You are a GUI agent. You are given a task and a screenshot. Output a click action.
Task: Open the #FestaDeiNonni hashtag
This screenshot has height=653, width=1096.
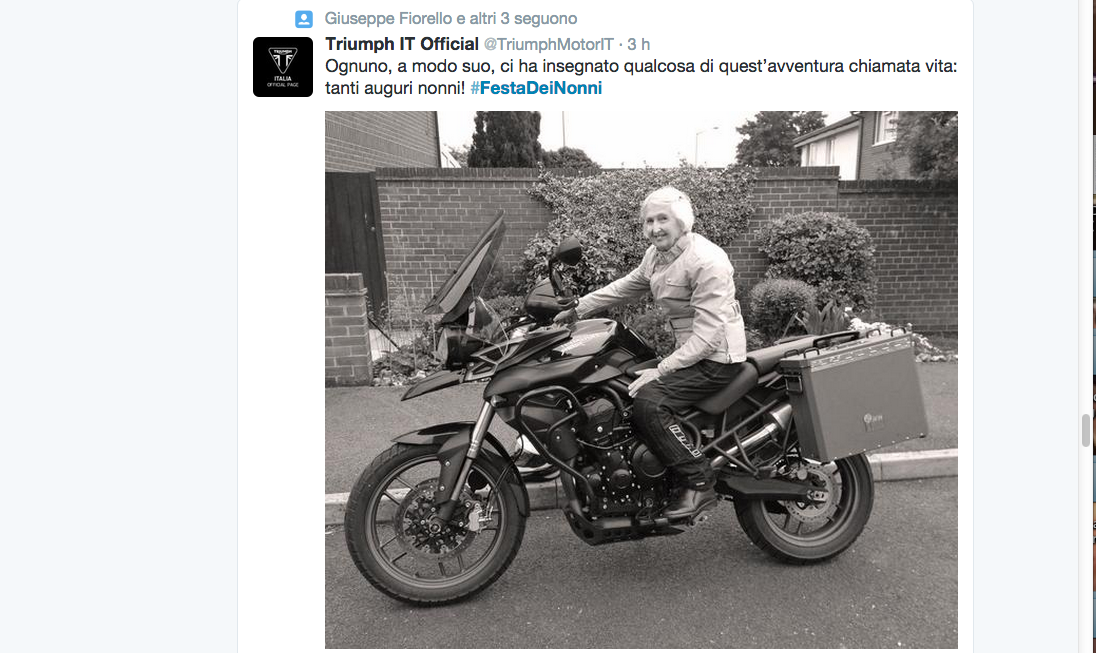pos(536,88)
